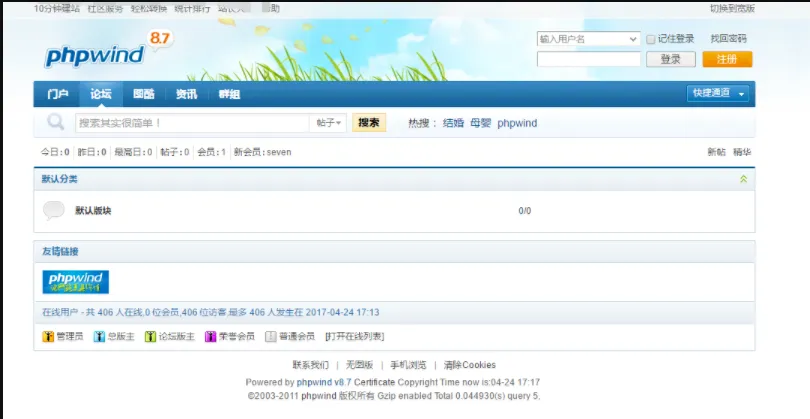Click the 在线用户 statistics text
This screenshot has width=810, height=419.
point(211,313)
